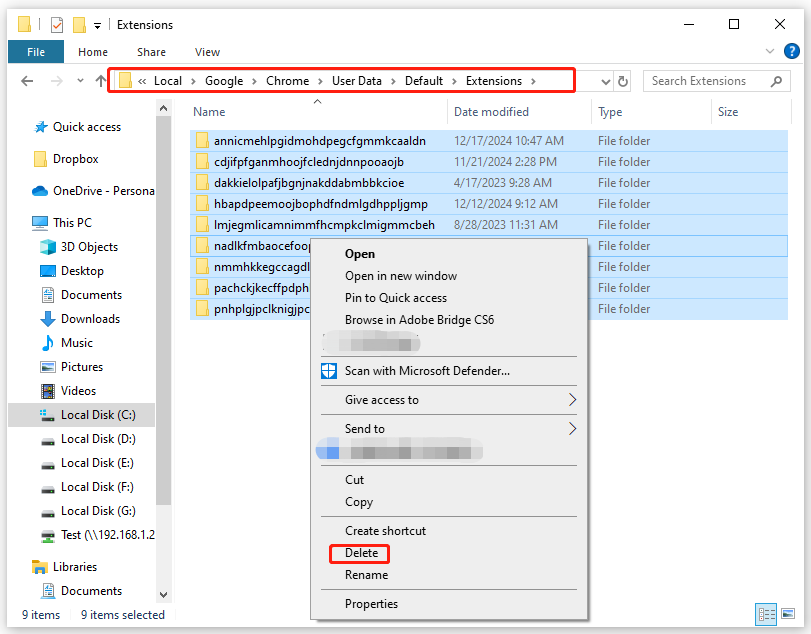Open Customize Quick Access Toolbar dropdown

[97, 25]
